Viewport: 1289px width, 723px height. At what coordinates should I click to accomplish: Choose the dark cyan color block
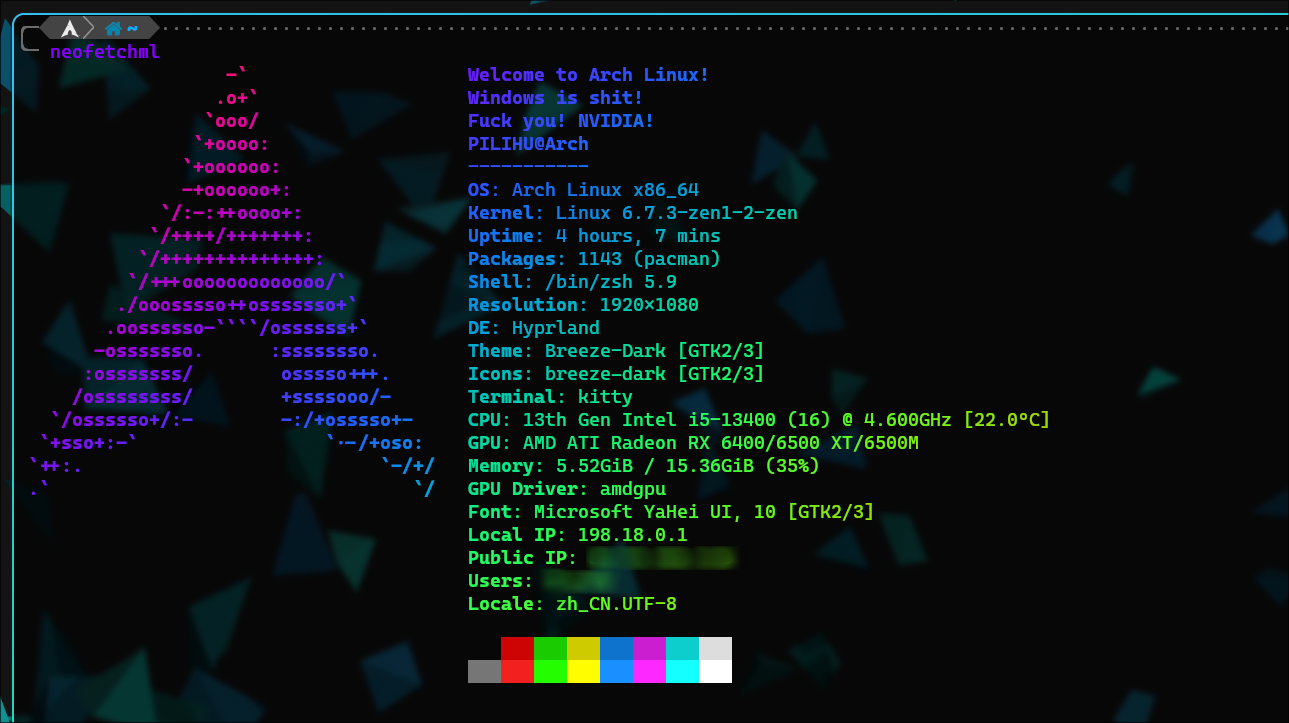click(x=682, y=648)
